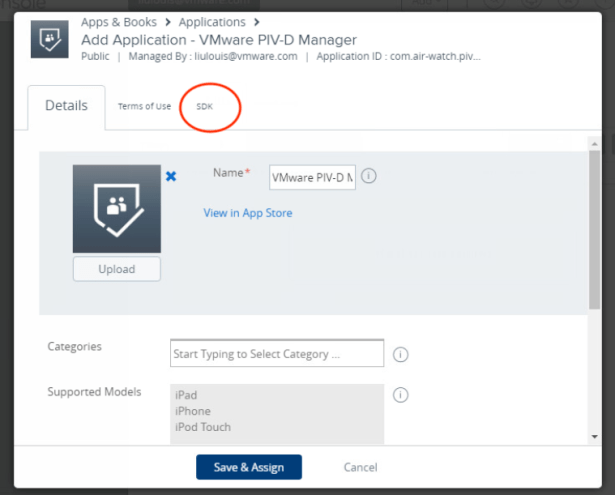The width and height of the screenshot is (615, 495).
Task: Switch to the Terms of Use tab
Action: click(144, 106)
